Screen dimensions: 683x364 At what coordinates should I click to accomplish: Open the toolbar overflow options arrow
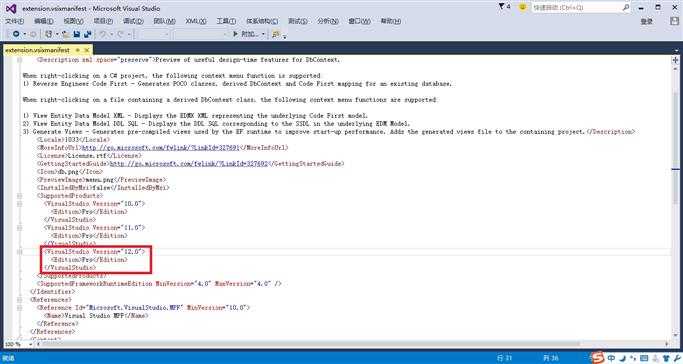[x=284, y=36]
